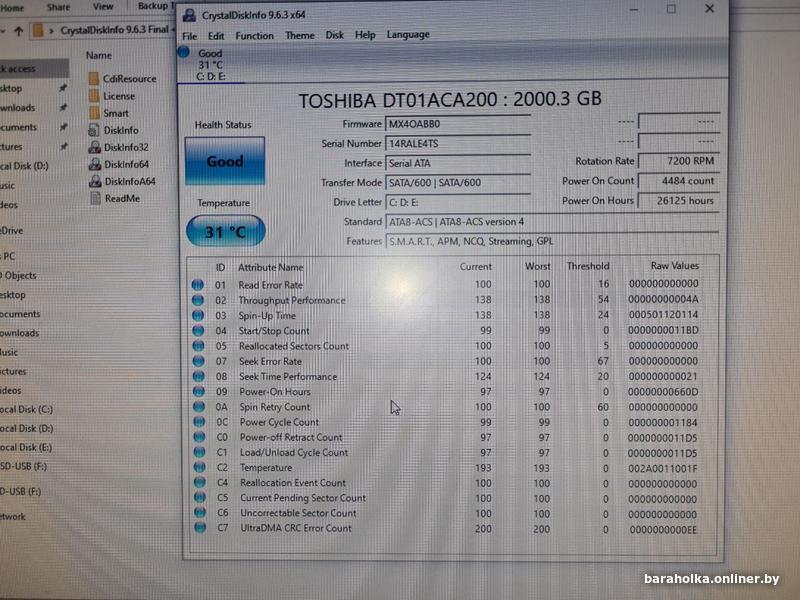Click the status icon for Current Pending Sector Count
Viewport: 800px width, 600px height.
(x=200, y=497)
